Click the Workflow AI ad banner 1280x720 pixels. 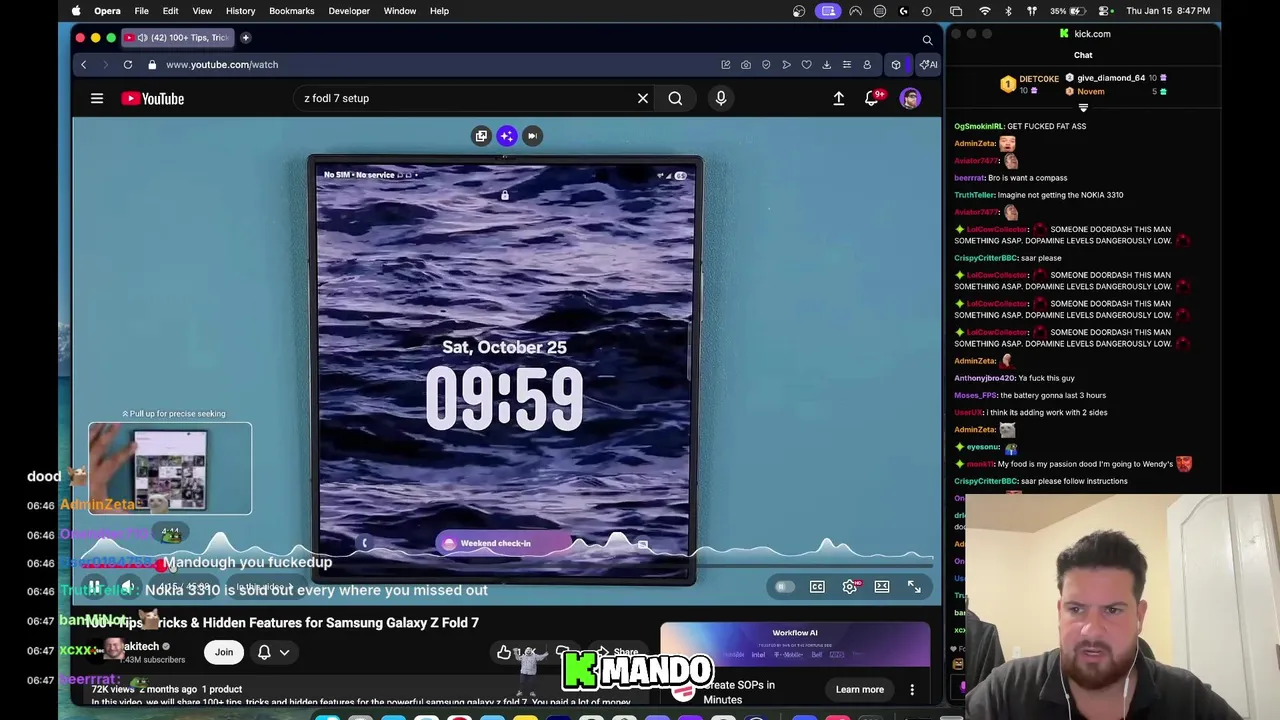click(x=795, y=644)
